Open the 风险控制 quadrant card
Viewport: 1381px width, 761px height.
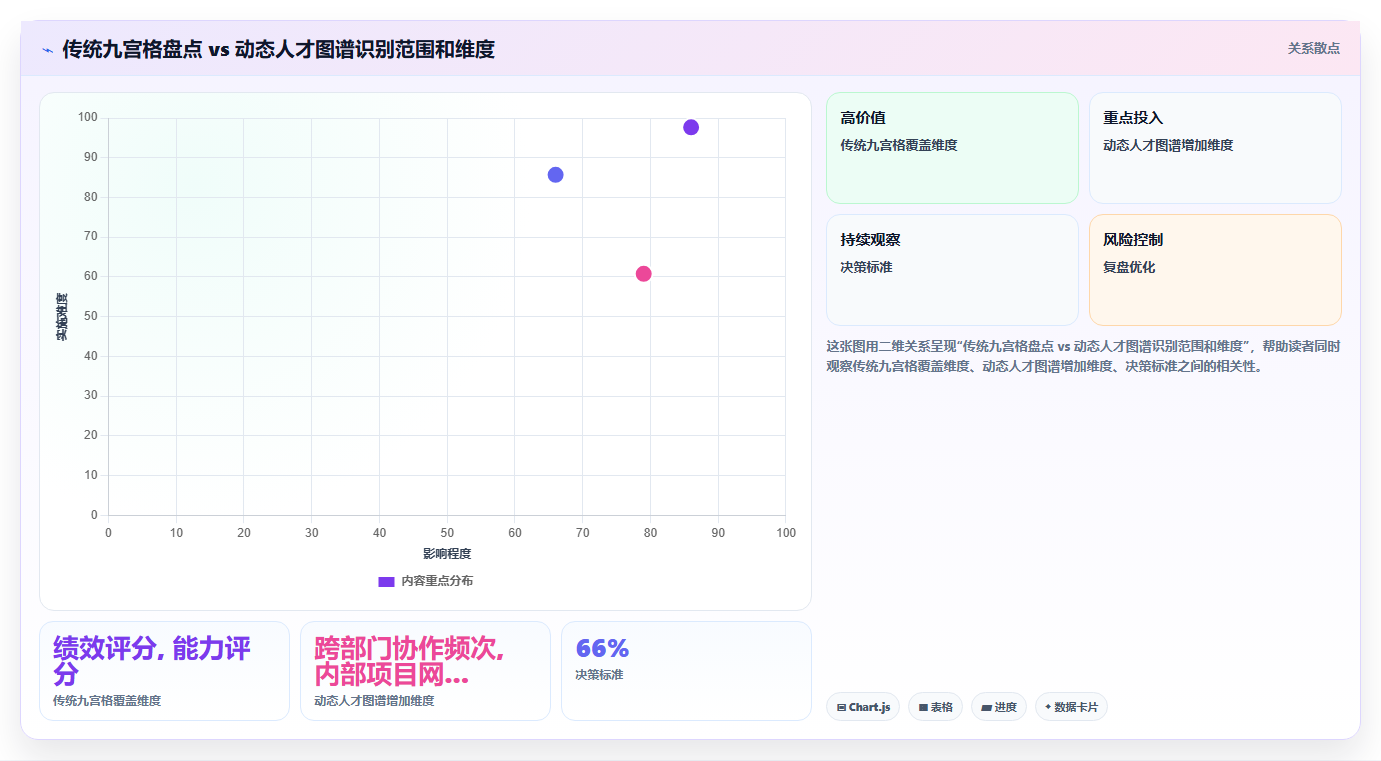tap(1215, 270)
